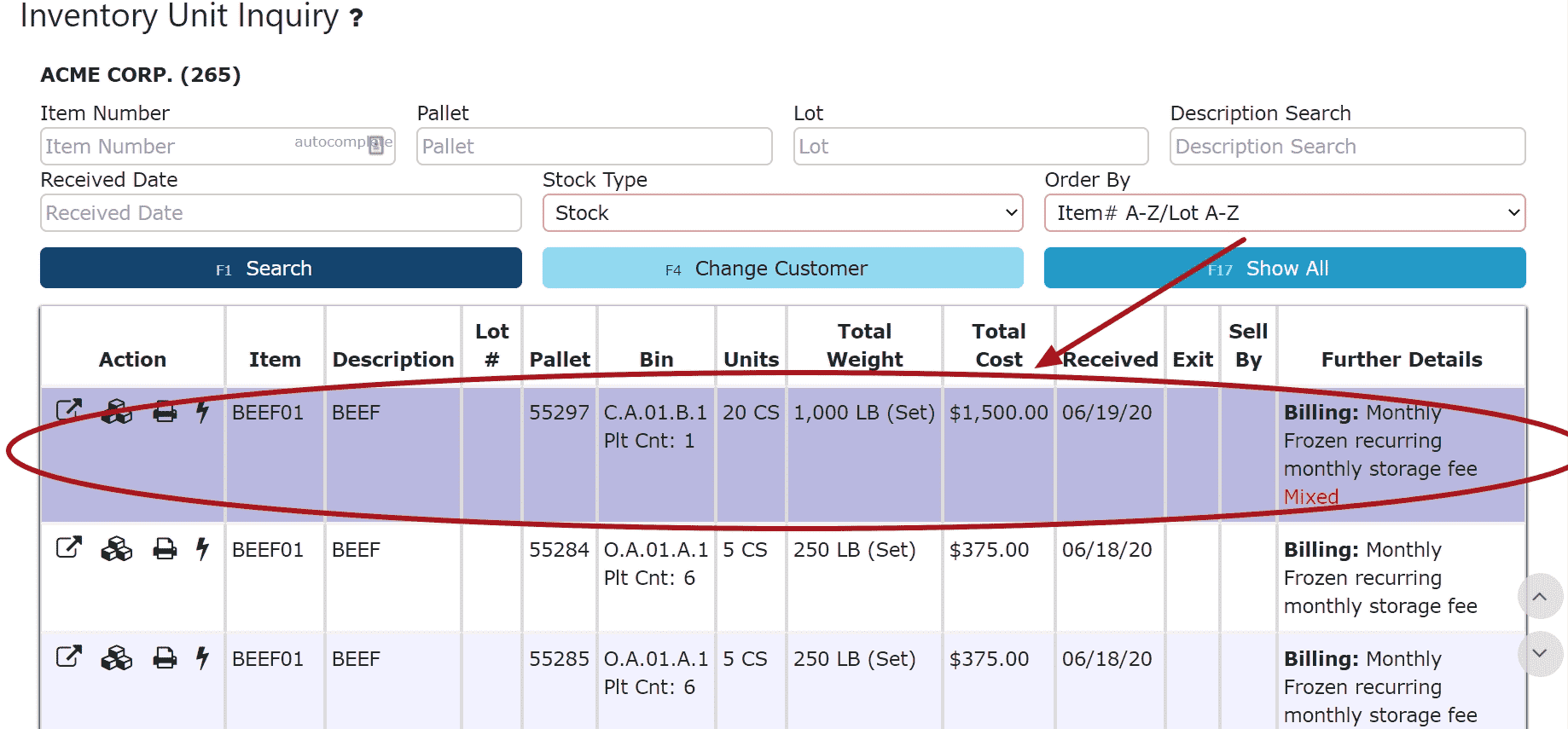The height and width of the screenshot is (729, 1568).
Task: Click the Further Details column header
Action: (x=1402, y=360)
